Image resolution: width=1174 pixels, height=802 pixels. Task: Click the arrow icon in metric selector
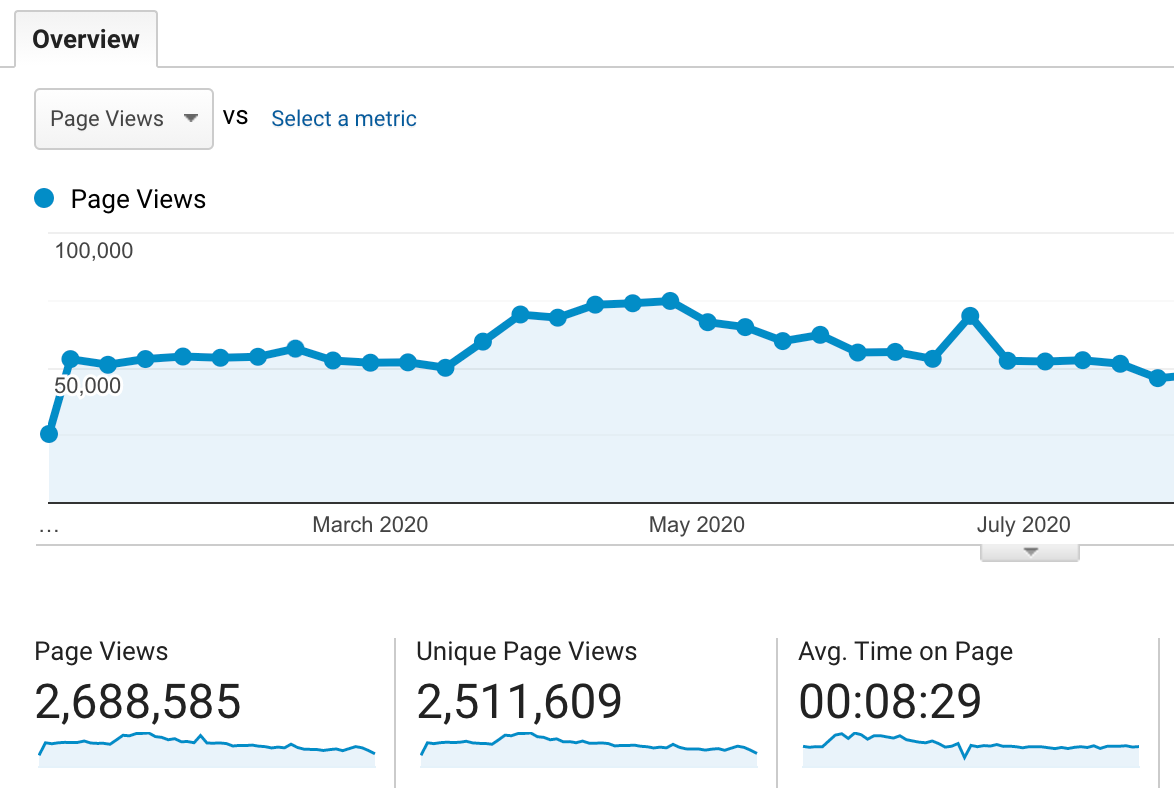tap(190, 118)
